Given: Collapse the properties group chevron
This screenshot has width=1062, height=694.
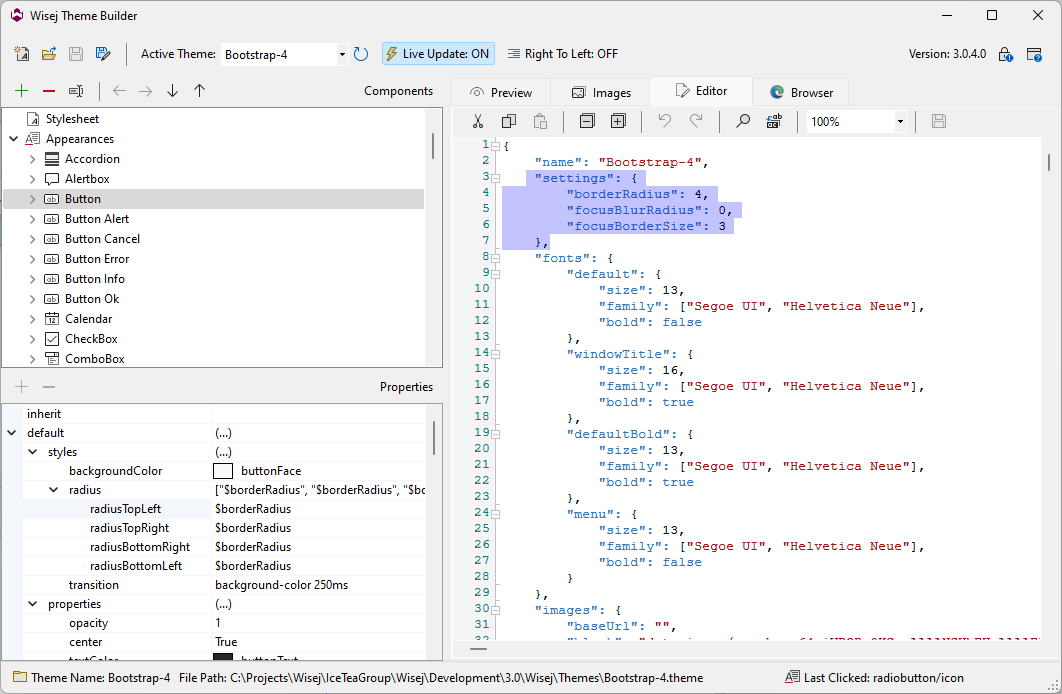Looking at the screenshot, I should click(33, 604).
